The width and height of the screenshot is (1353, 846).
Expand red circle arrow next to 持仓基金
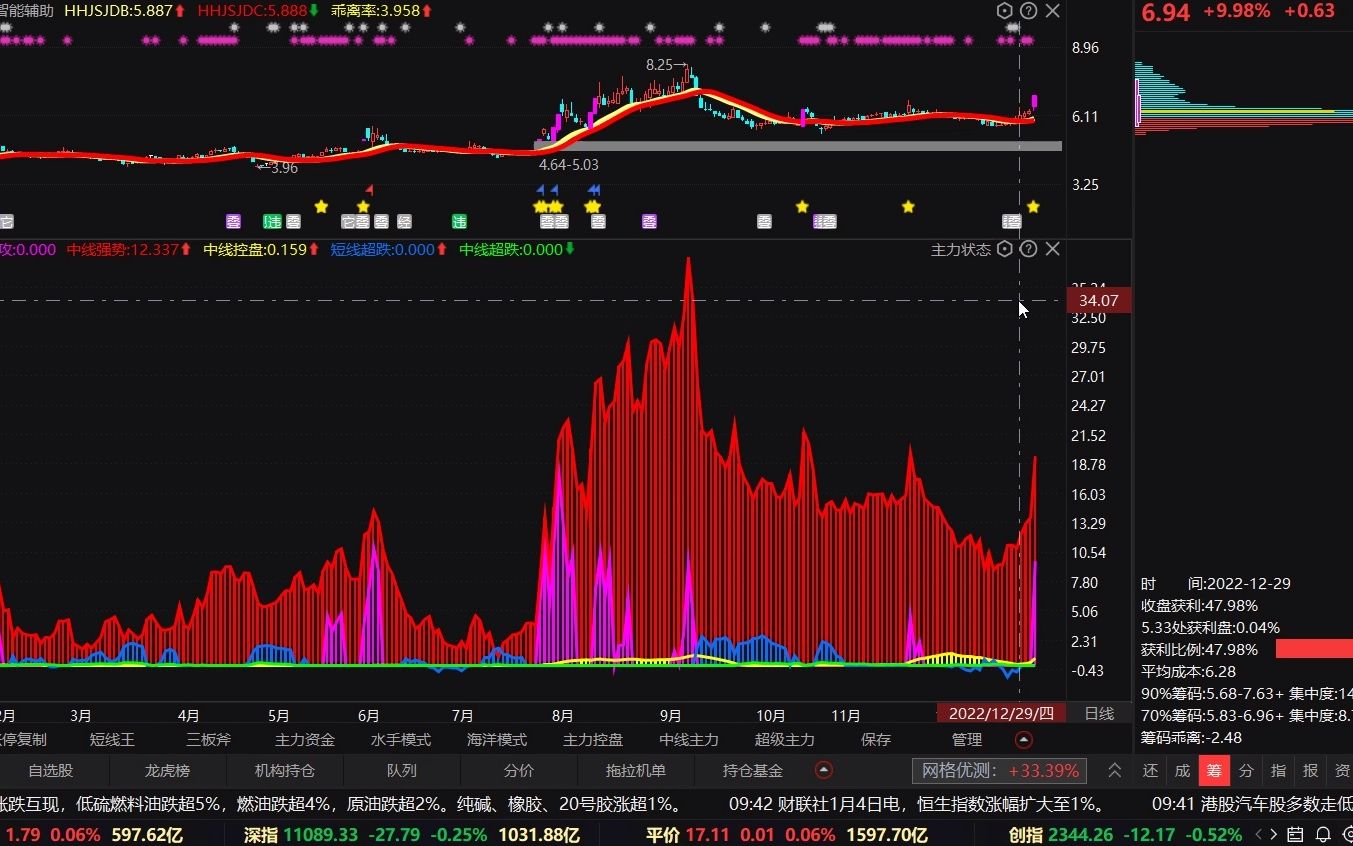coord(824,770)
